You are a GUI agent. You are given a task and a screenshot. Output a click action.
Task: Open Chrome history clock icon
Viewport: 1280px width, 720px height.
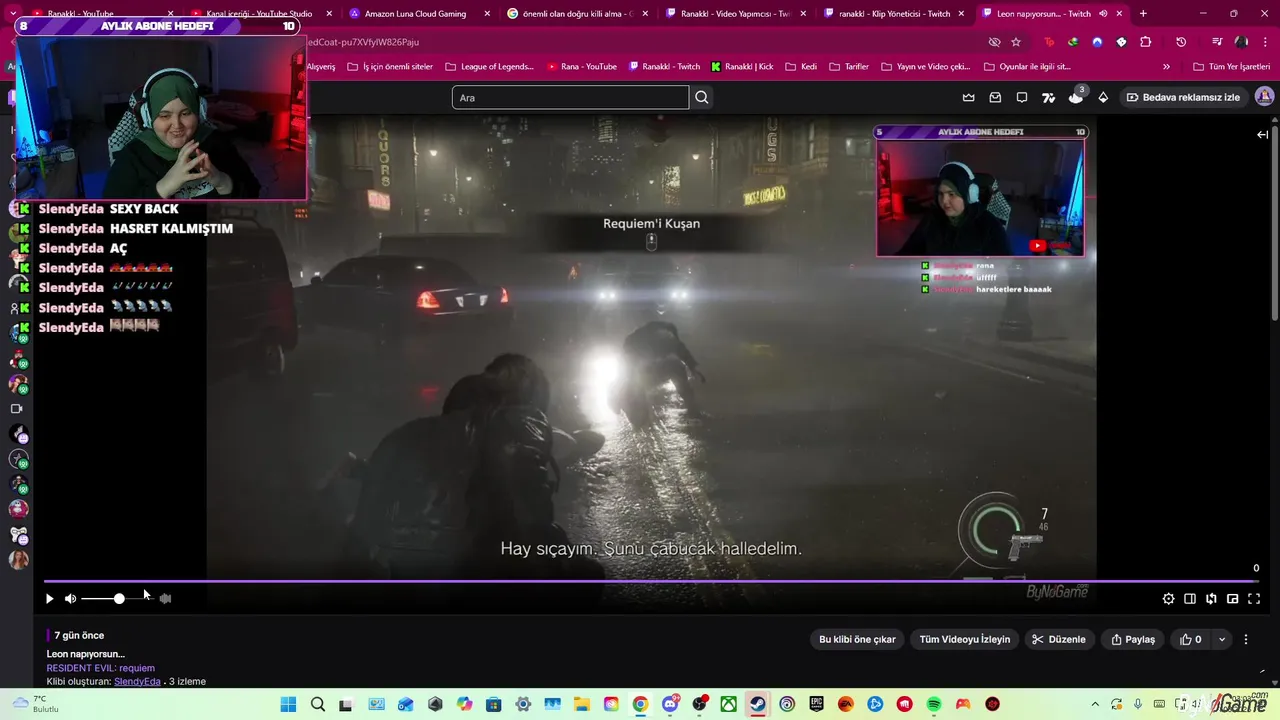coord(1181,42)
